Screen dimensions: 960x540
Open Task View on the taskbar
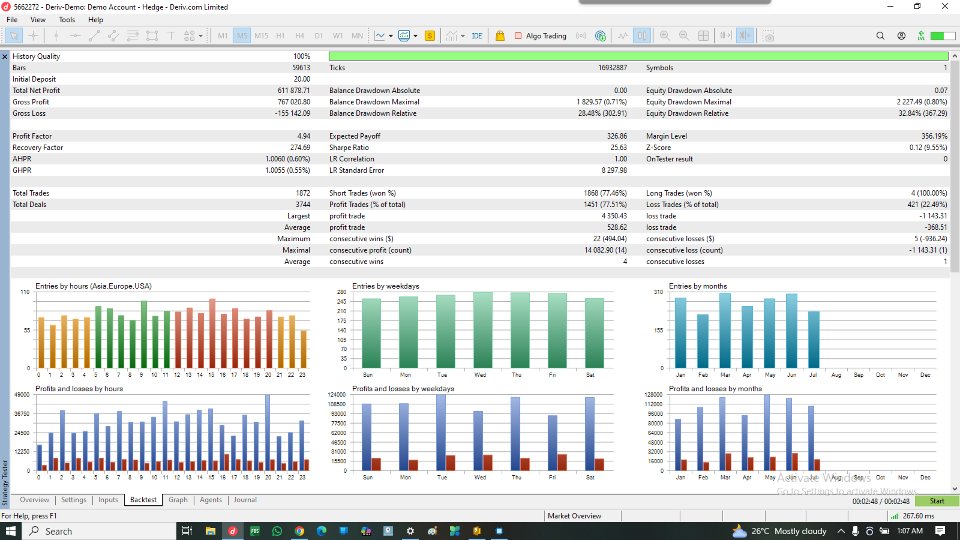click(x=187, y=531)
